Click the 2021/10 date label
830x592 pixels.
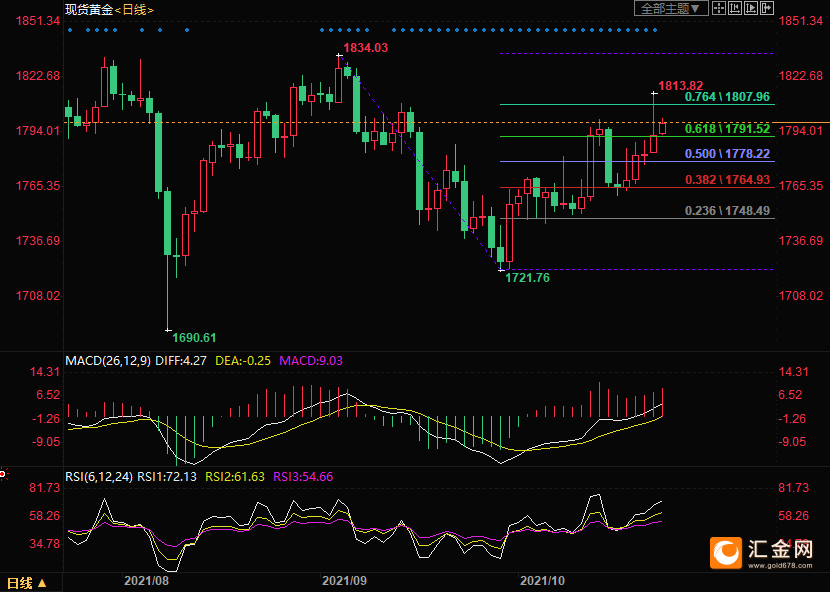coord(542,581)
